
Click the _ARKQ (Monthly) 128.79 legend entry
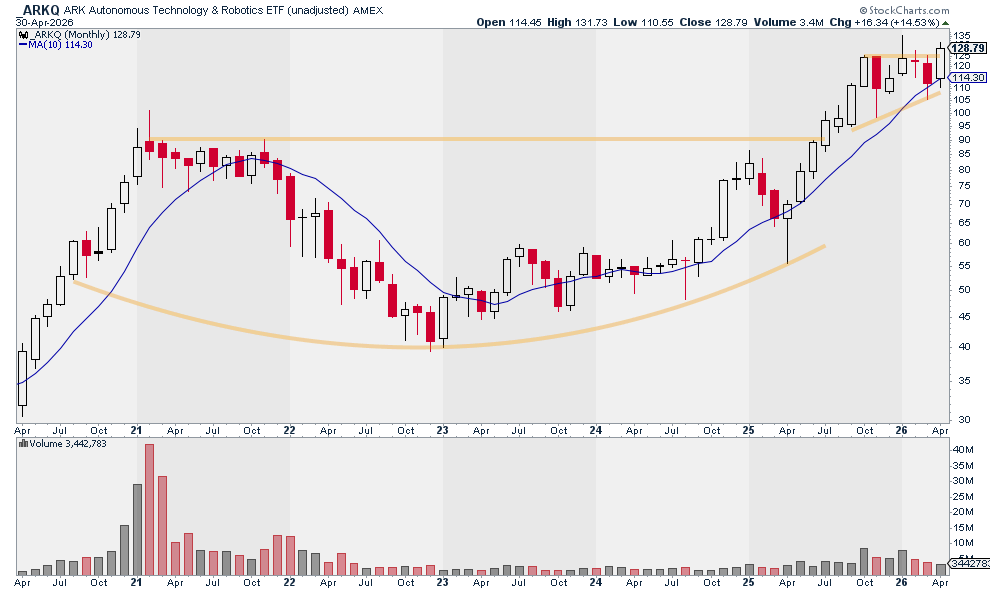(x=85, y=35)
